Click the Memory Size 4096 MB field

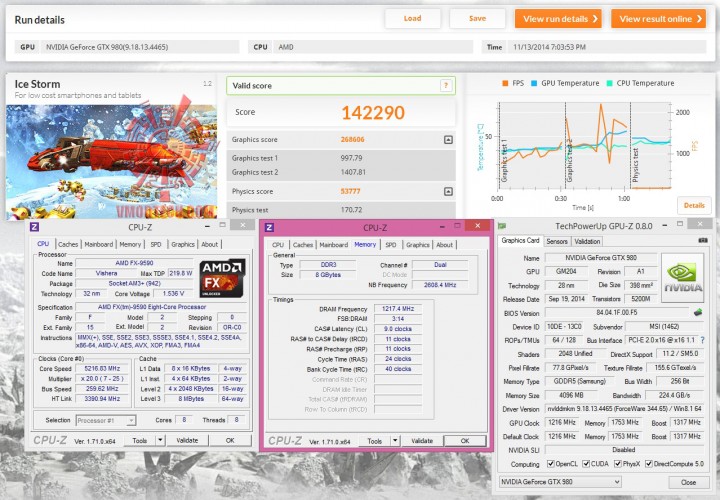[x=569, y=395]
